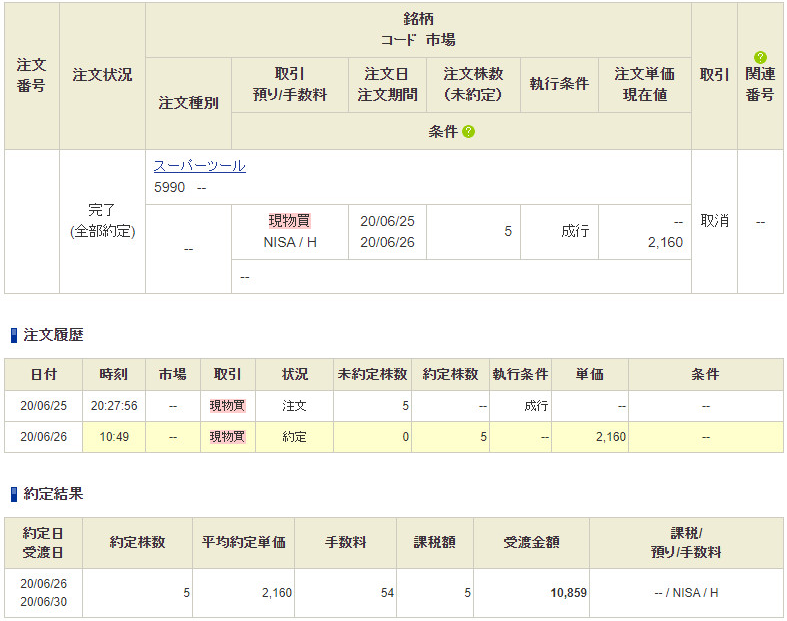Click the 注文履歴 section heading
Image resolution: width=787 pixels, height=621 pixels.
coord(53,335)
